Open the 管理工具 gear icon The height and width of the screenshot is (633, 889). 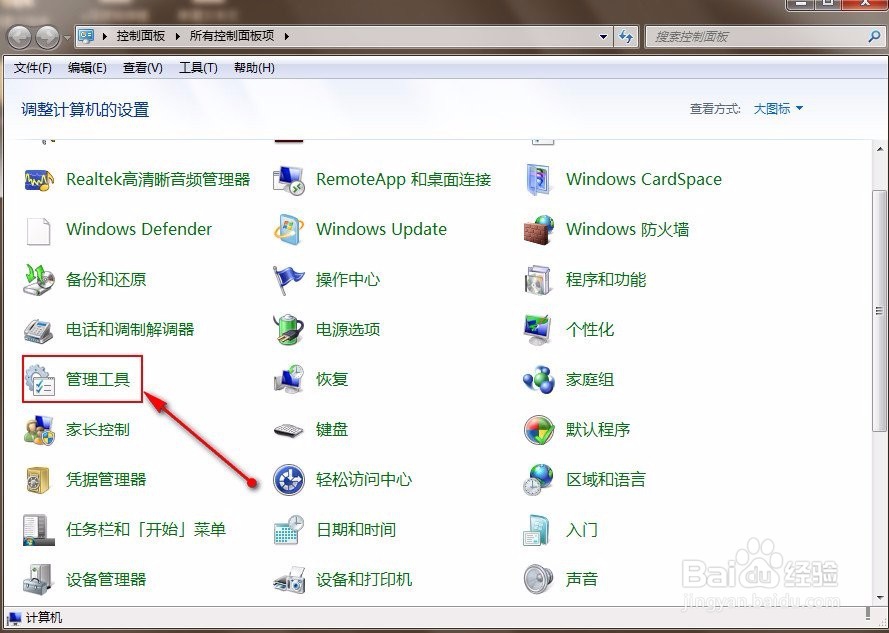40,380
